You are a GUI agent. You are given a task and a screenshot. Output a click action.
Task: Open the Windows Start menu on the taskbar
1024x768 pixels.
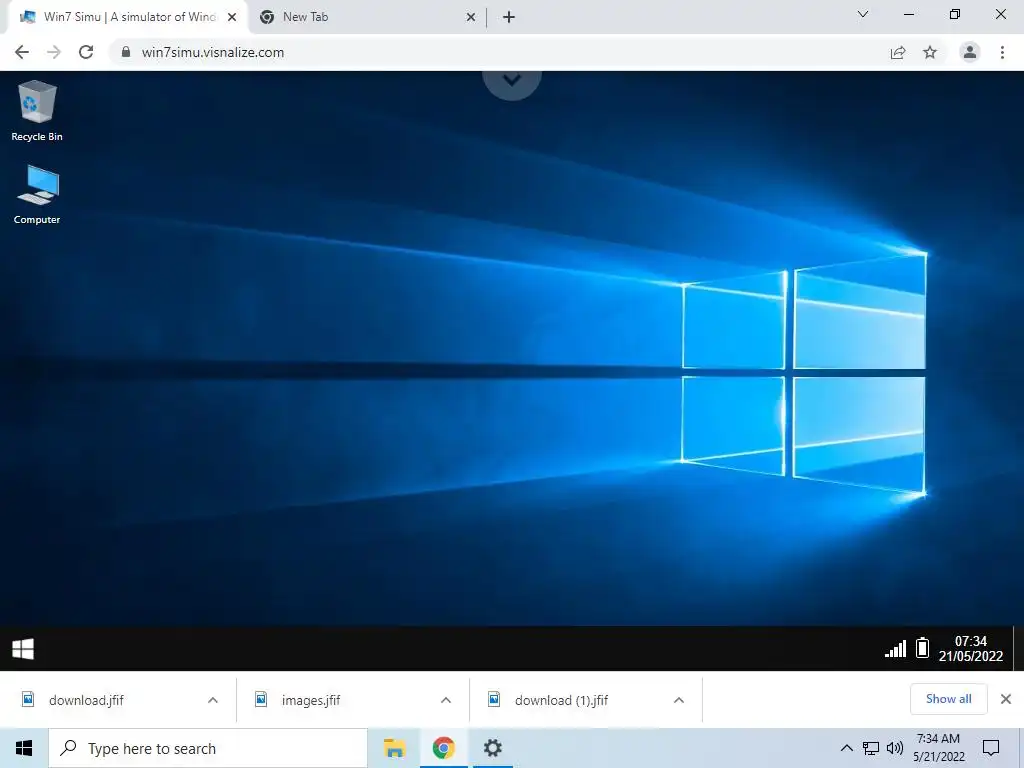(24, 748)
